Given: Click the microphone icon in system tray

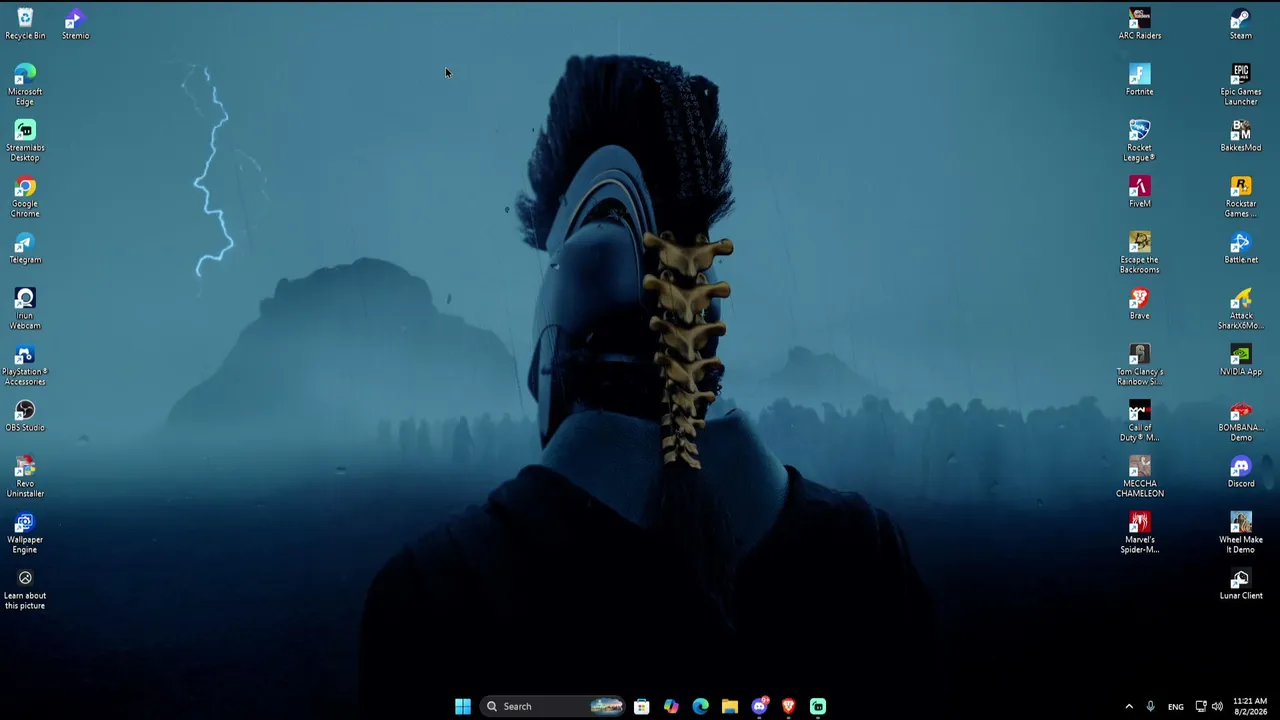Looking at the screenshot, I should pos(1150,706).
